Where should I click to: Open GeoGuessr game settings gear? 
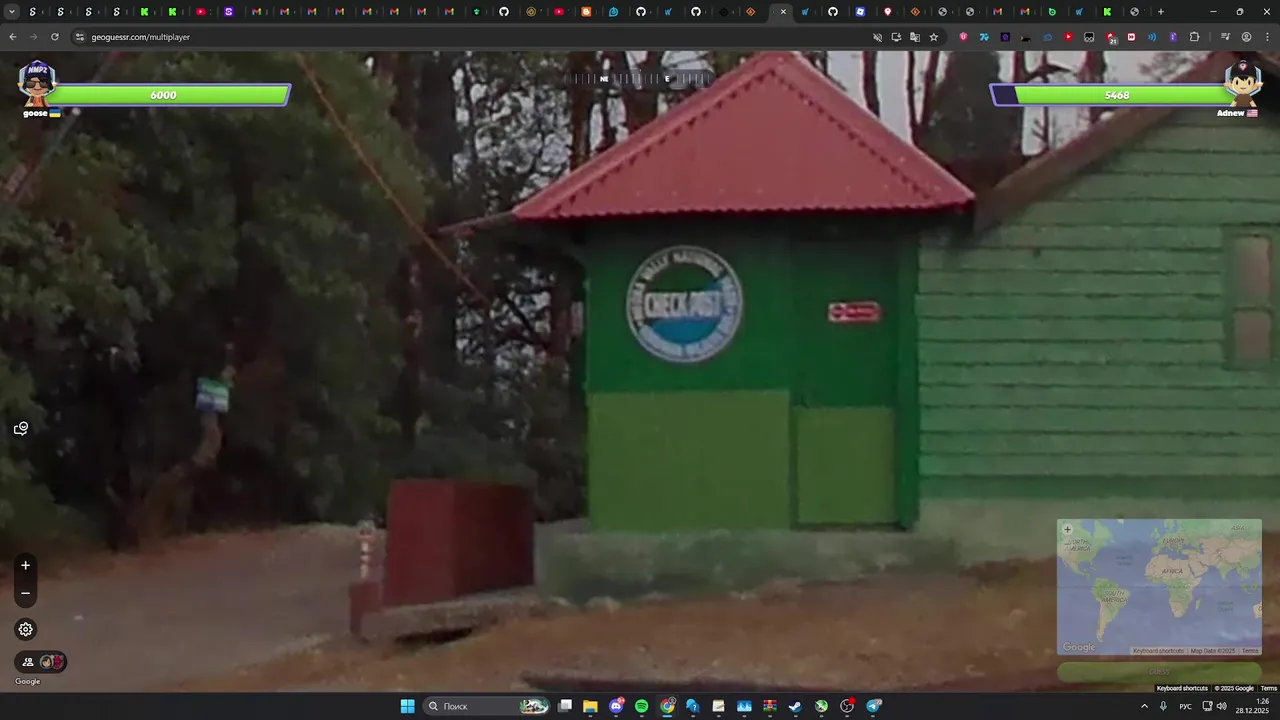(x=25, y=629)
